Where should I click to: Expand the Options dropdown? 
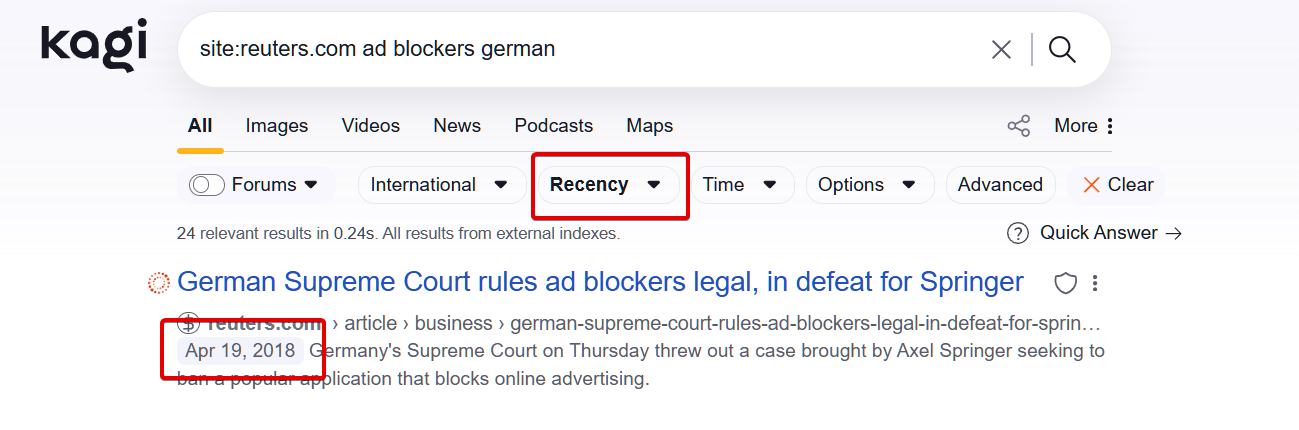[866, 185]
